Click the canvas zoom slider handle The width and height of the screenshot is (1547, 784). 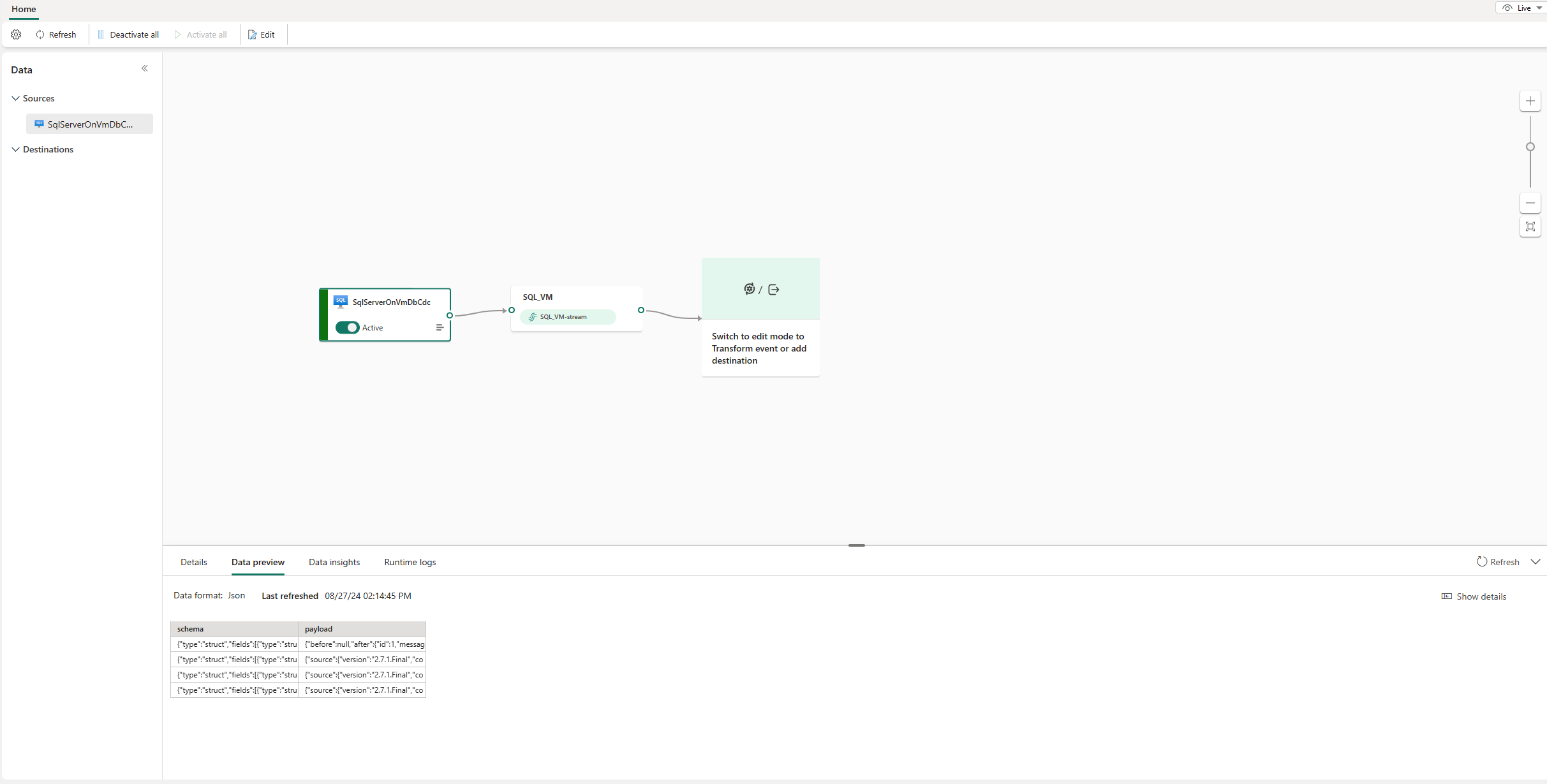(1530, 147)
